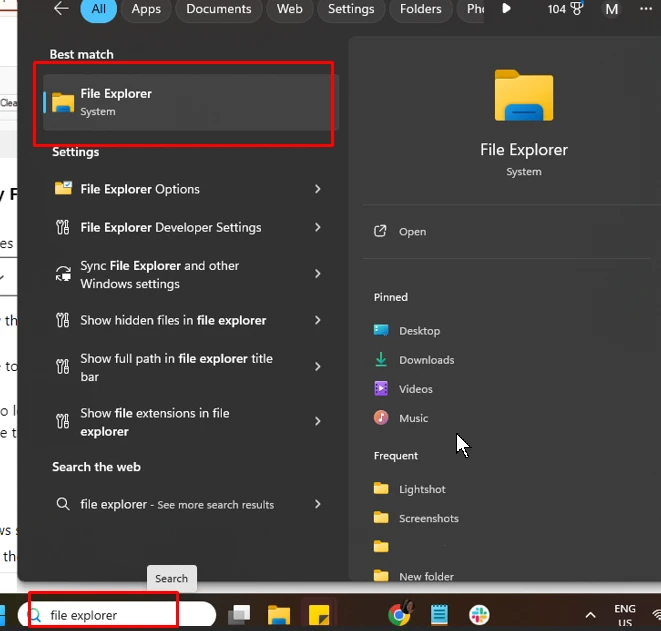Viewport: 661px width, 631px height.
Task: Switch to the Settings filter tab
Action: click(x=351, y=9)
